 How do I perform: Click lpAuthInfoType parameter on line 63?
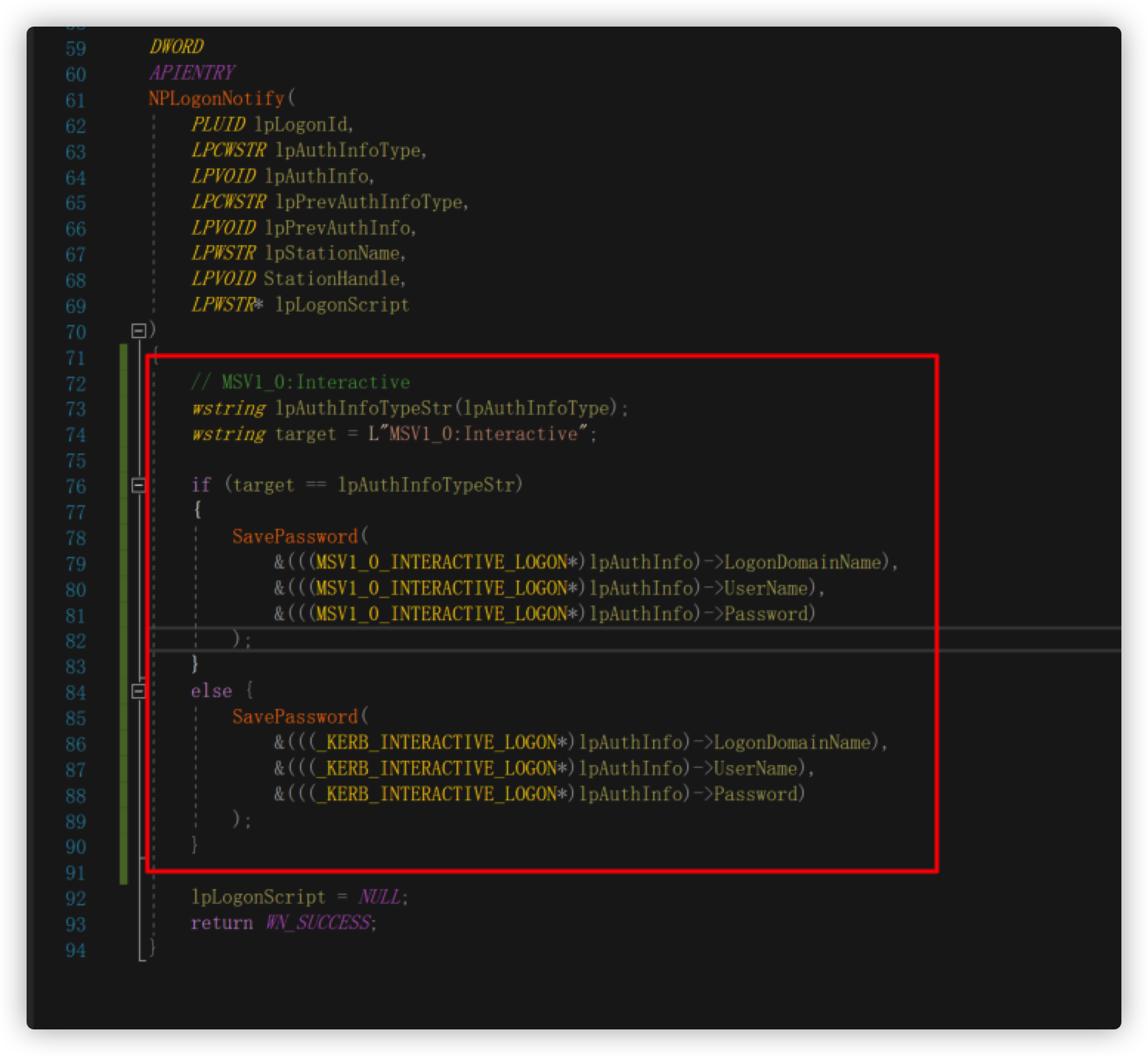point(348,150)
